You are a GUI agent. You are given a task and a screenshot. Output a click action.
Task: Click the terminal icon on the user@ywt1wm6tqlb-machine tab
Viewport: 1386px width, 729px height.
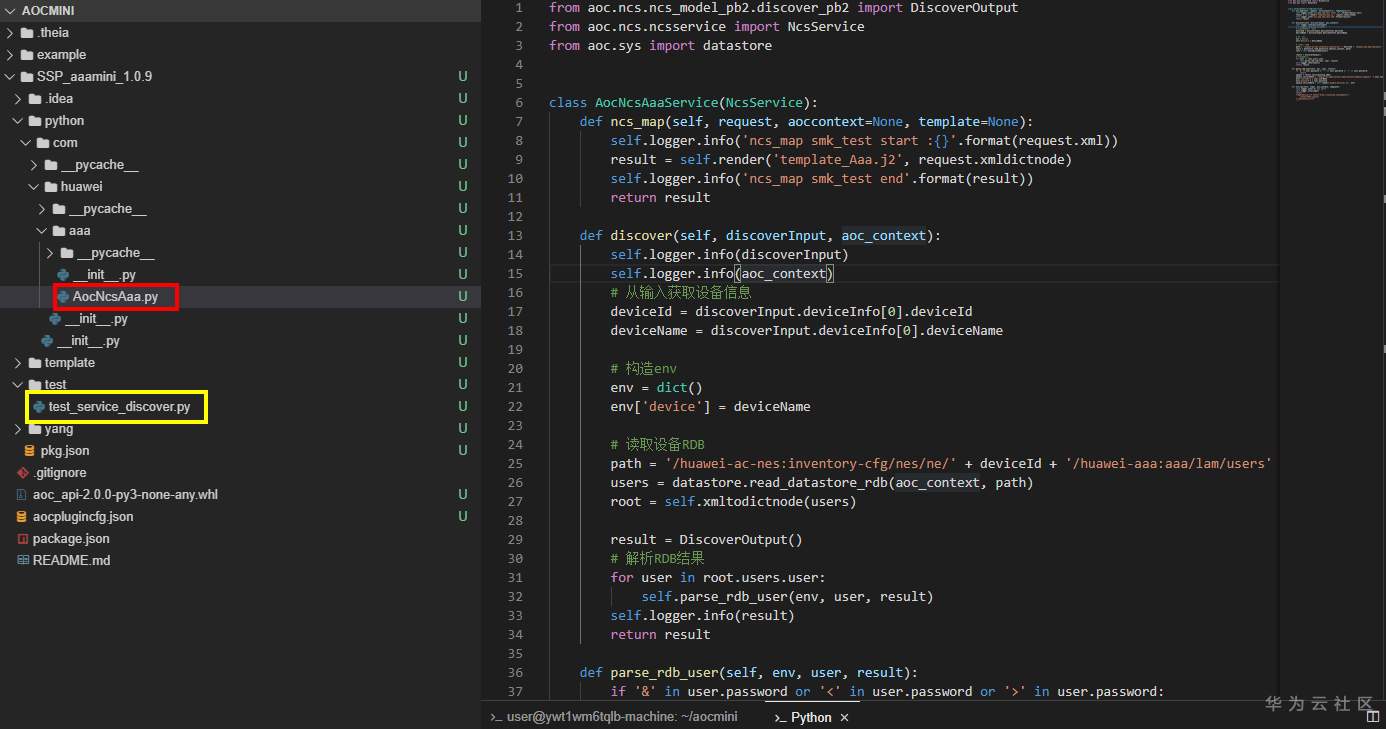[496, 718]
